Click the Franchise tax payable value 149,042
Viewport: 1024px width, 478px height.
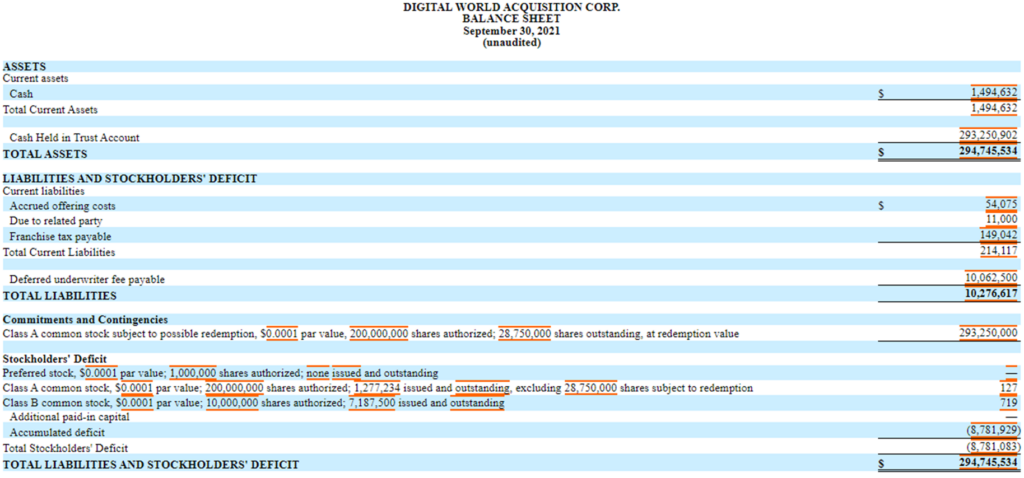tap(997, 236)
